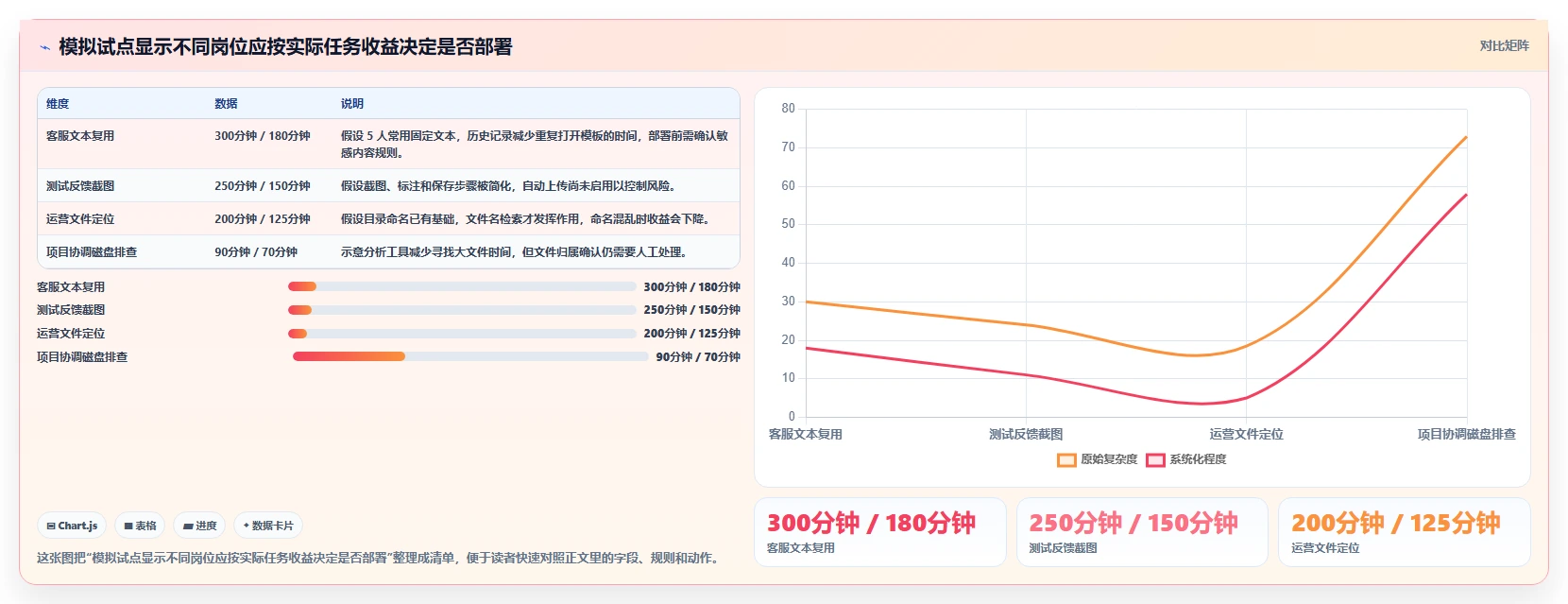The width and height of the screenshot is (1568, 604).
Task: Click table cell 300分钟 / 180分钟
Action: [x=263, y=136]
